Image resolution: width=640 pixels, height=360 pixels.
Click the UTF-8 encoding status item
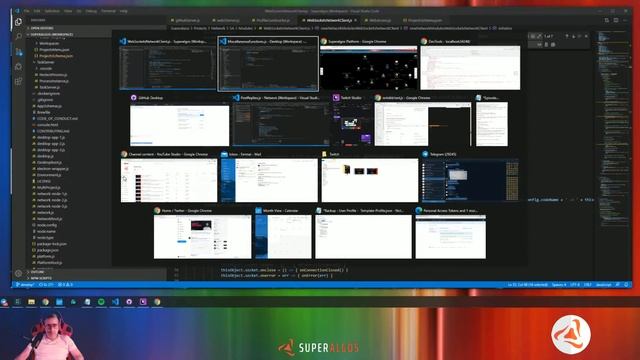tap(575, 284)
